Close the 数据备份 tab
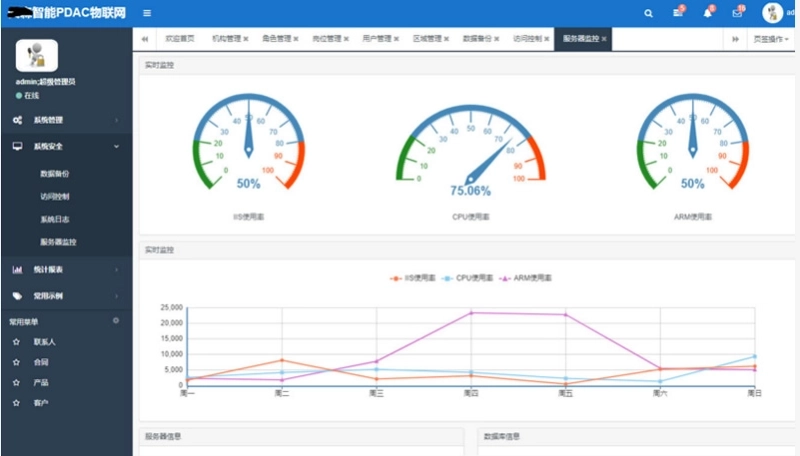The width and height of the screenshot is (800, 456). [497, 39]
